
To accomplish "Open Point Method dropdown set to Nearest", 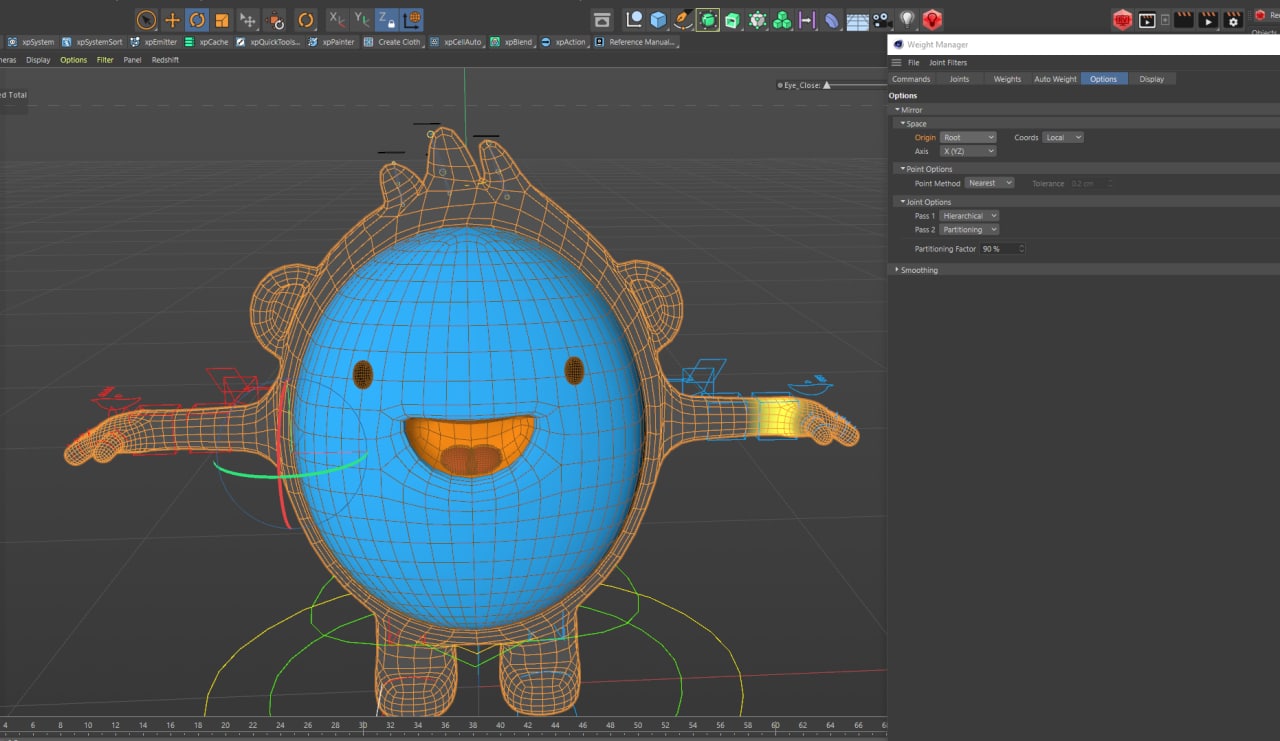I will click(990, 183).
